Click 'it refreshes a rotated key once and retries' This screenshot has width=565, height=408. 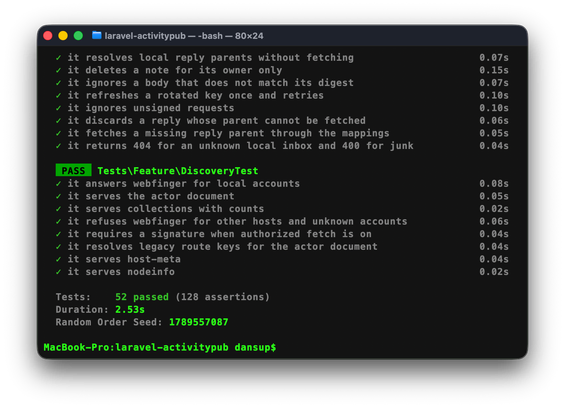point(196,96)
